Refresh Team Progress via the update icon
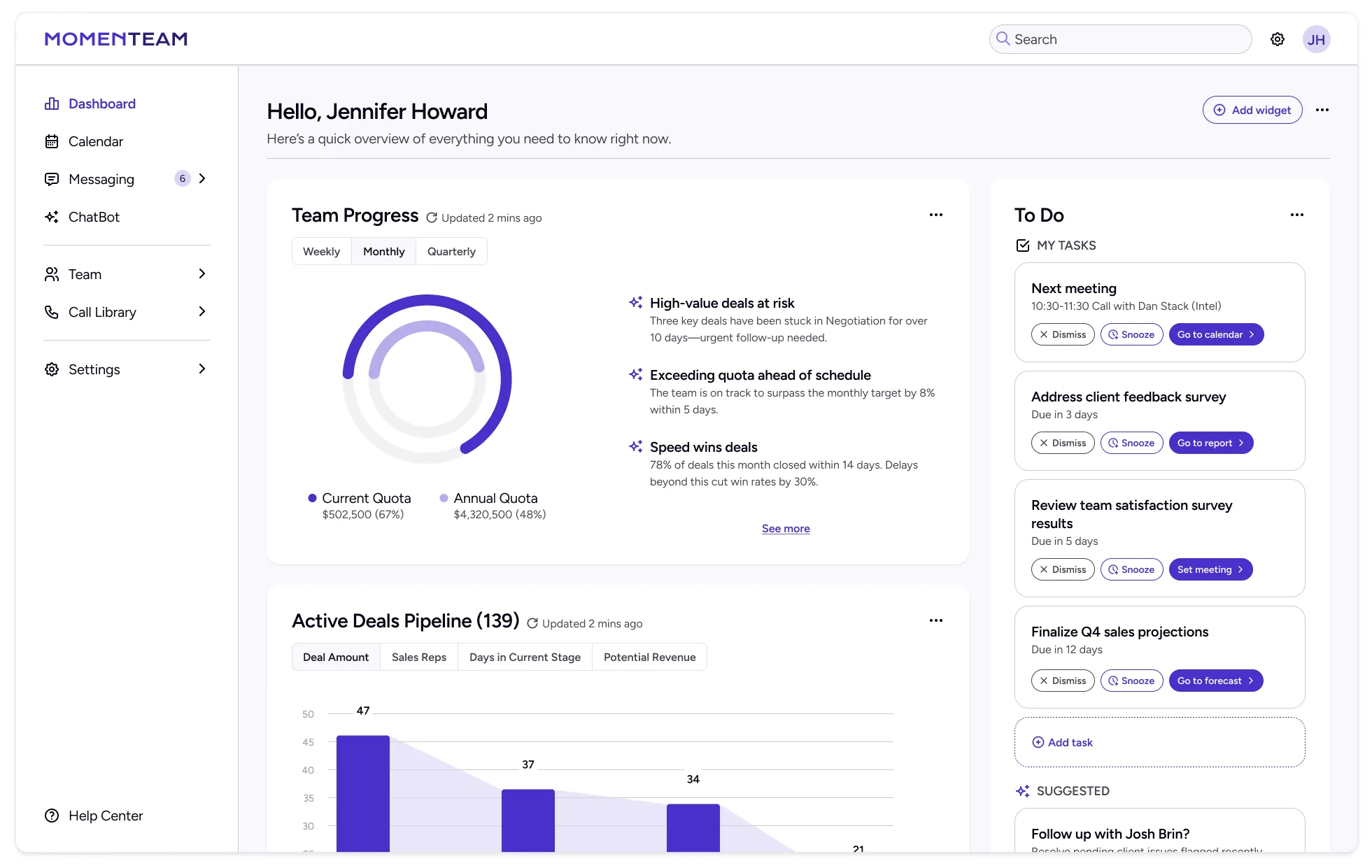This screenshot has height=868, width=1372. tap(432, 218)
